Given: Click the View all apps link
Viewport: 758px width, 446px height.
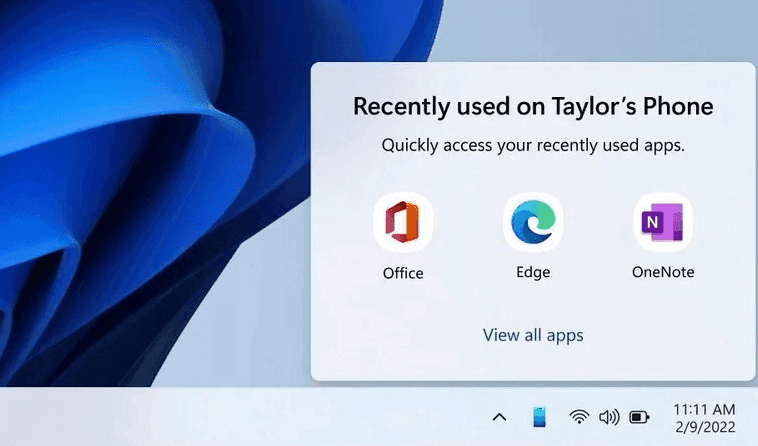Looking at the screenshot, I should (x=533, y=335).
